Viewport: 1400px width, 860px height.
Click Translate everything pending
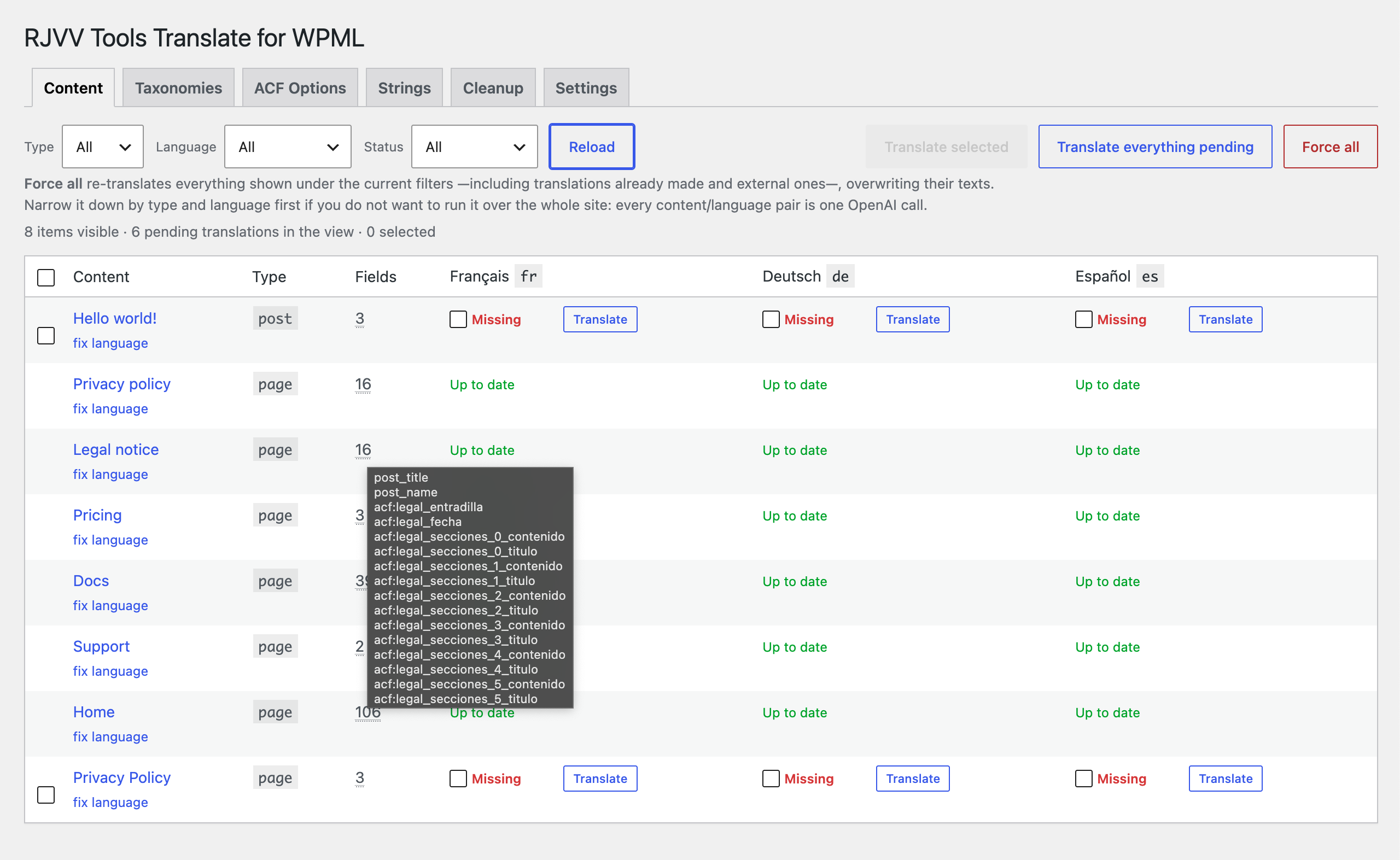pos(1155,147)
